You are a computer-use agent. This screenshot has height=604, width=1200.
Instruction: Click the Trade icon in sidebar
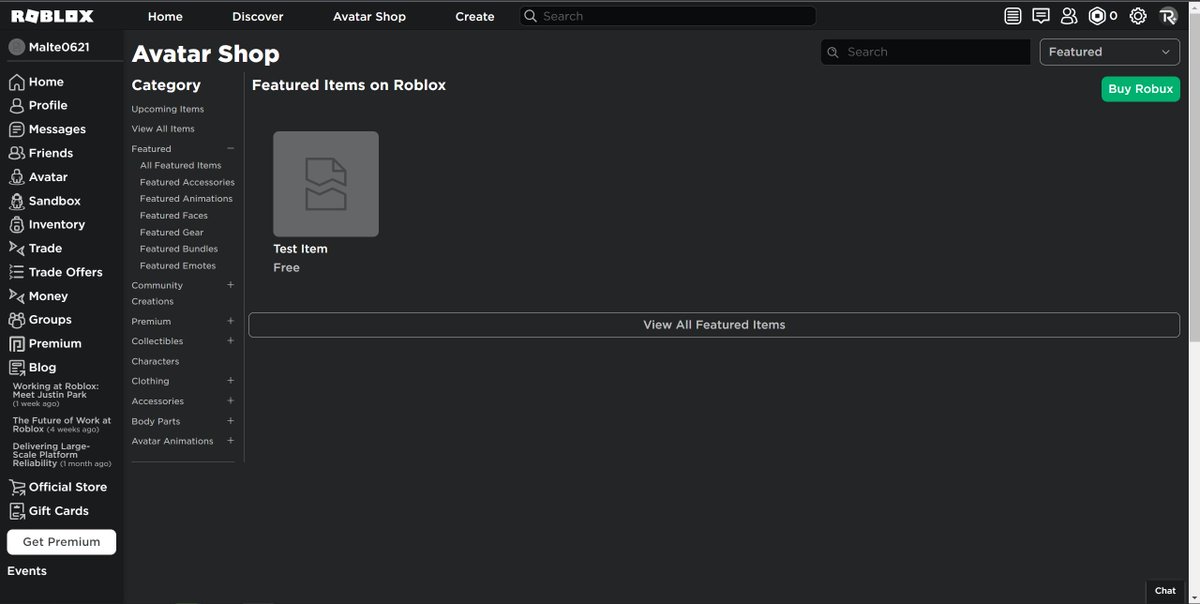(x=16, y=248)
